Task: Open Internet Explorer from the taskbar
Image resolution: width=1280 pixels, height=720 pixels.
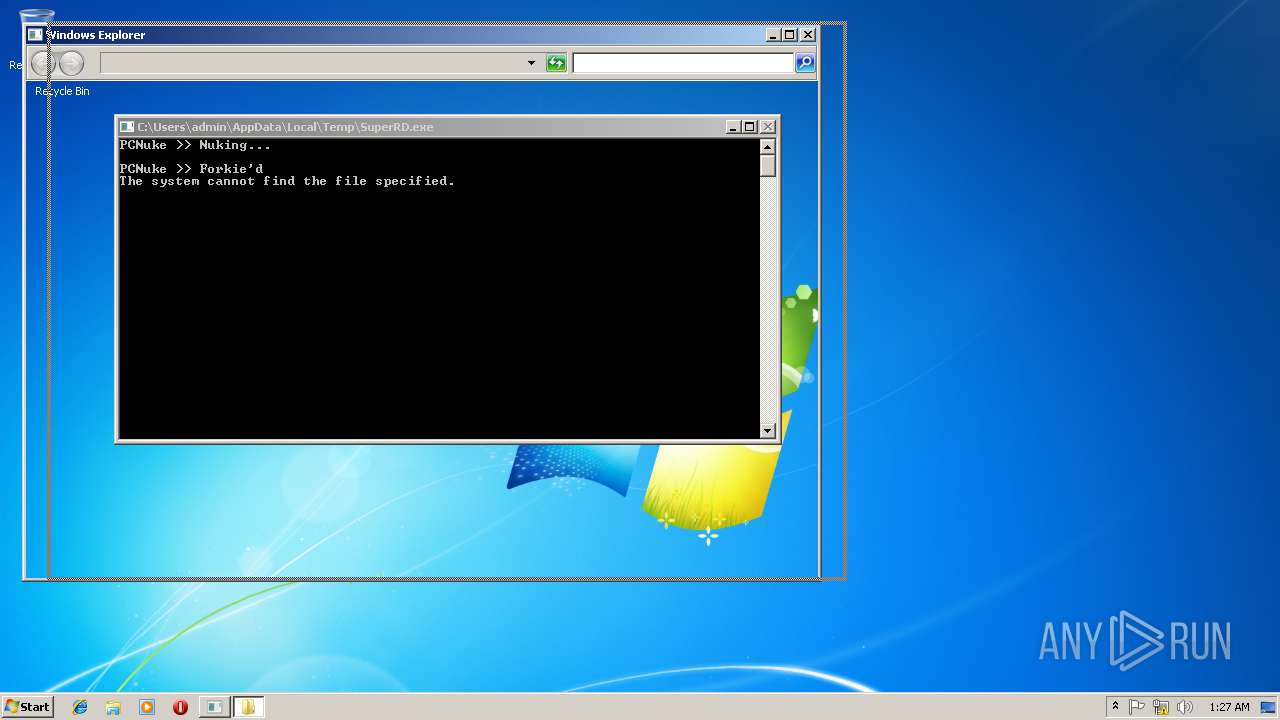Action: [x=80, y=707]
